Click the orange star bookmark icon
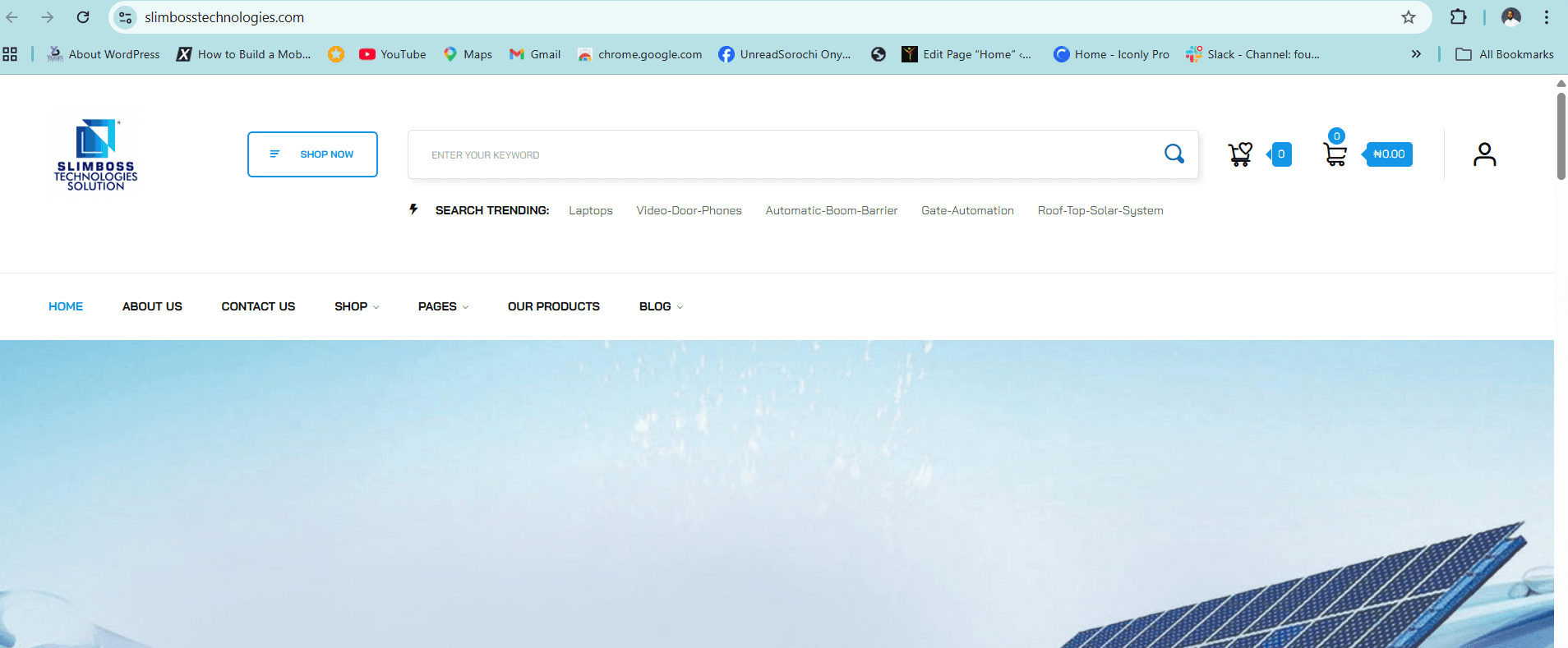The width and height of the screenshot is (1568, 648). pyautogui.click(x=336, y=54)
